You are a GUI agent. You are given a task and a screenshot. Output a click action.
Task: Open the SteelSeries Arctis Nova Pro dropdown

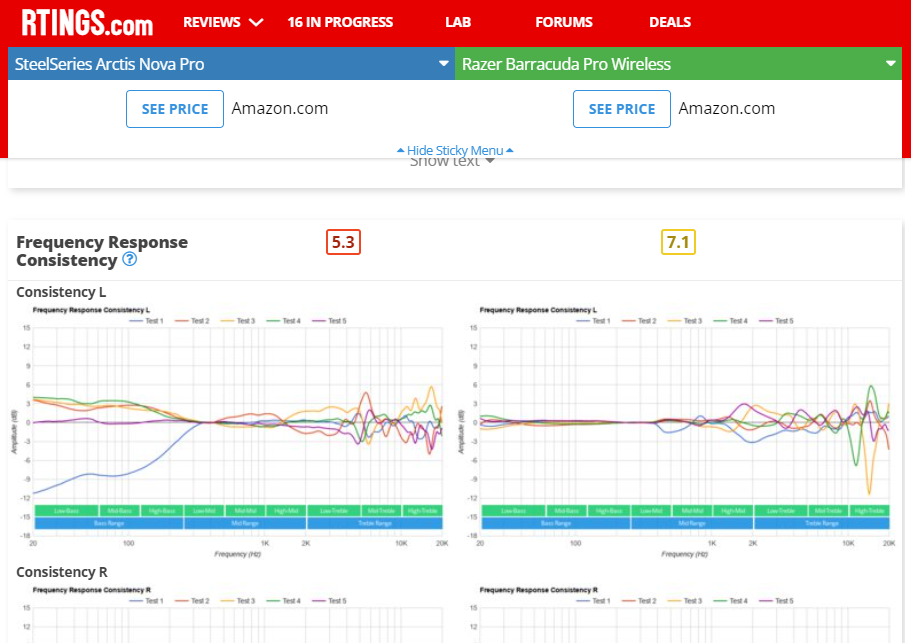pos(231,64)
